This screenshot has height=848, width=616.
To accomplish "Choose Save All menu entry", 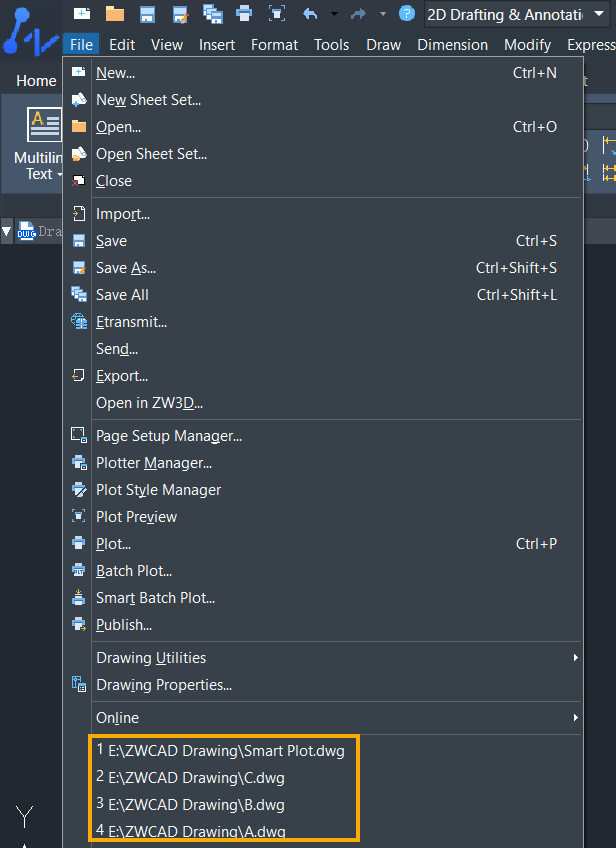I will tap(323, 295).
